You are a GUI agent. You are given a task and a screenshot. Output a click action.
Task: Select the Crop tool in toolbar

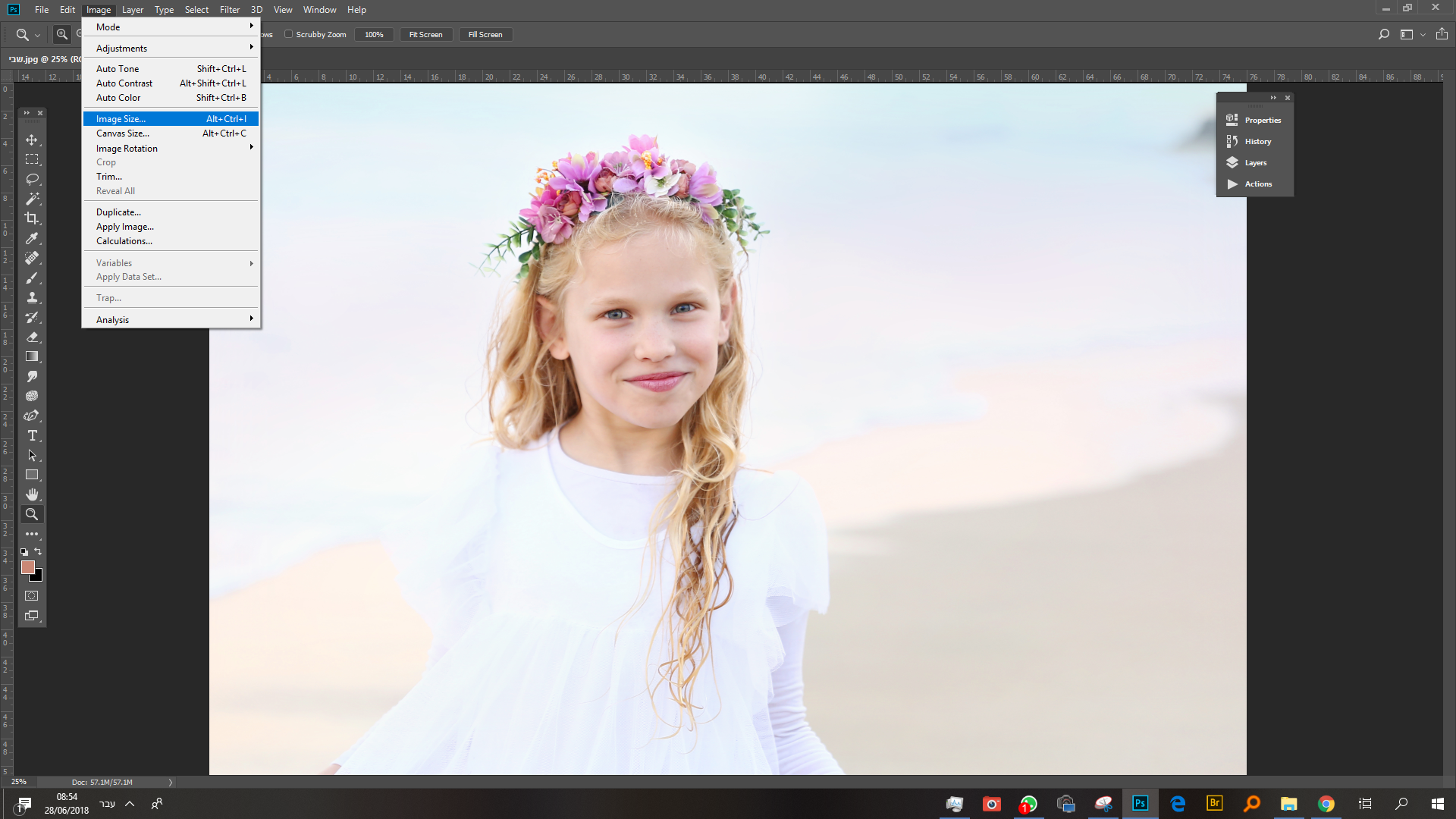point(32,218)
